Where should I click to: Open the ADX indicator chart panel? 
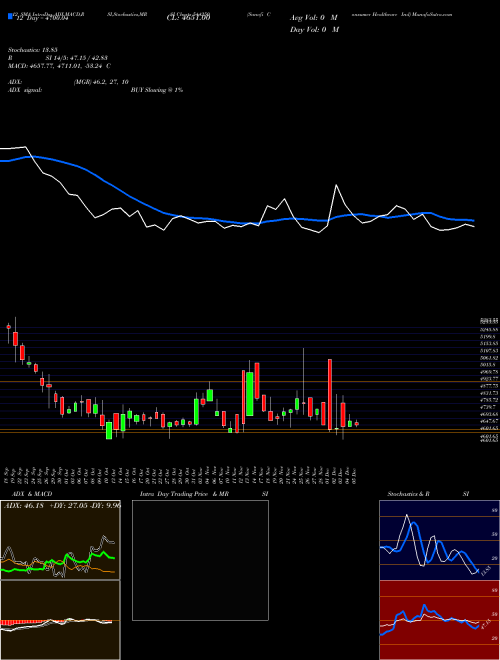pos(60,540)
